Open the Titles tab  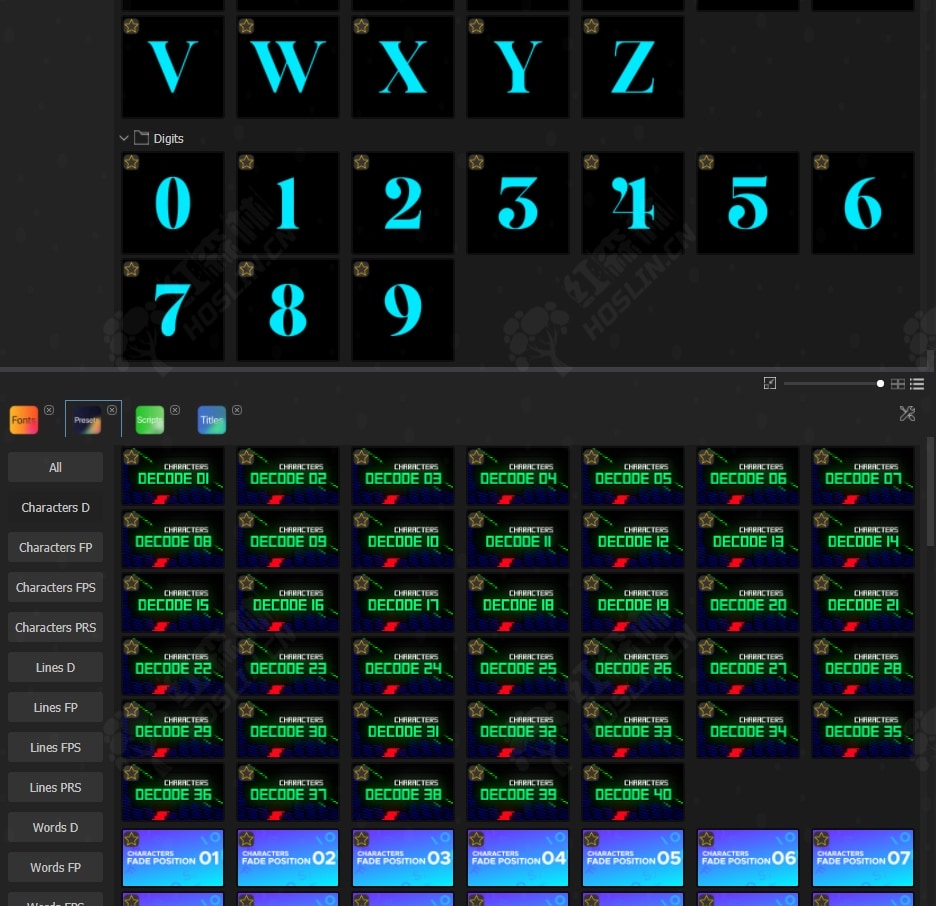pos(212,420)
